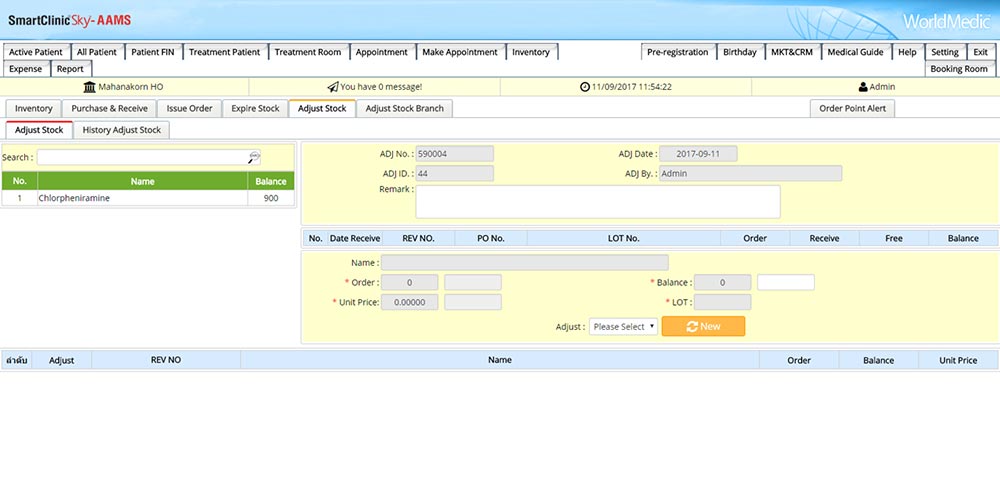Select Make Appointment in top menu
The height and width of the screenshot is (483, 1000).
click(459, 52)
